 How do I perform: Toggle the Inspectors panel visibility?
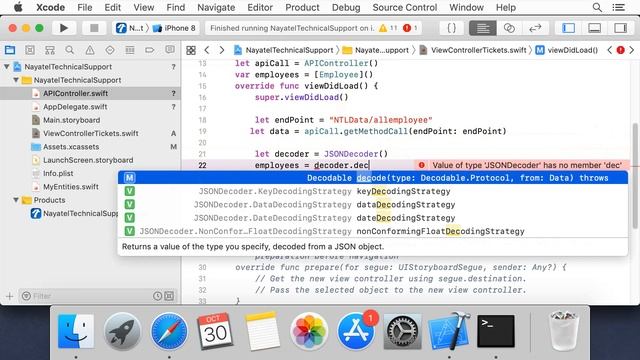pyautogui.click(x=620, y=28)
